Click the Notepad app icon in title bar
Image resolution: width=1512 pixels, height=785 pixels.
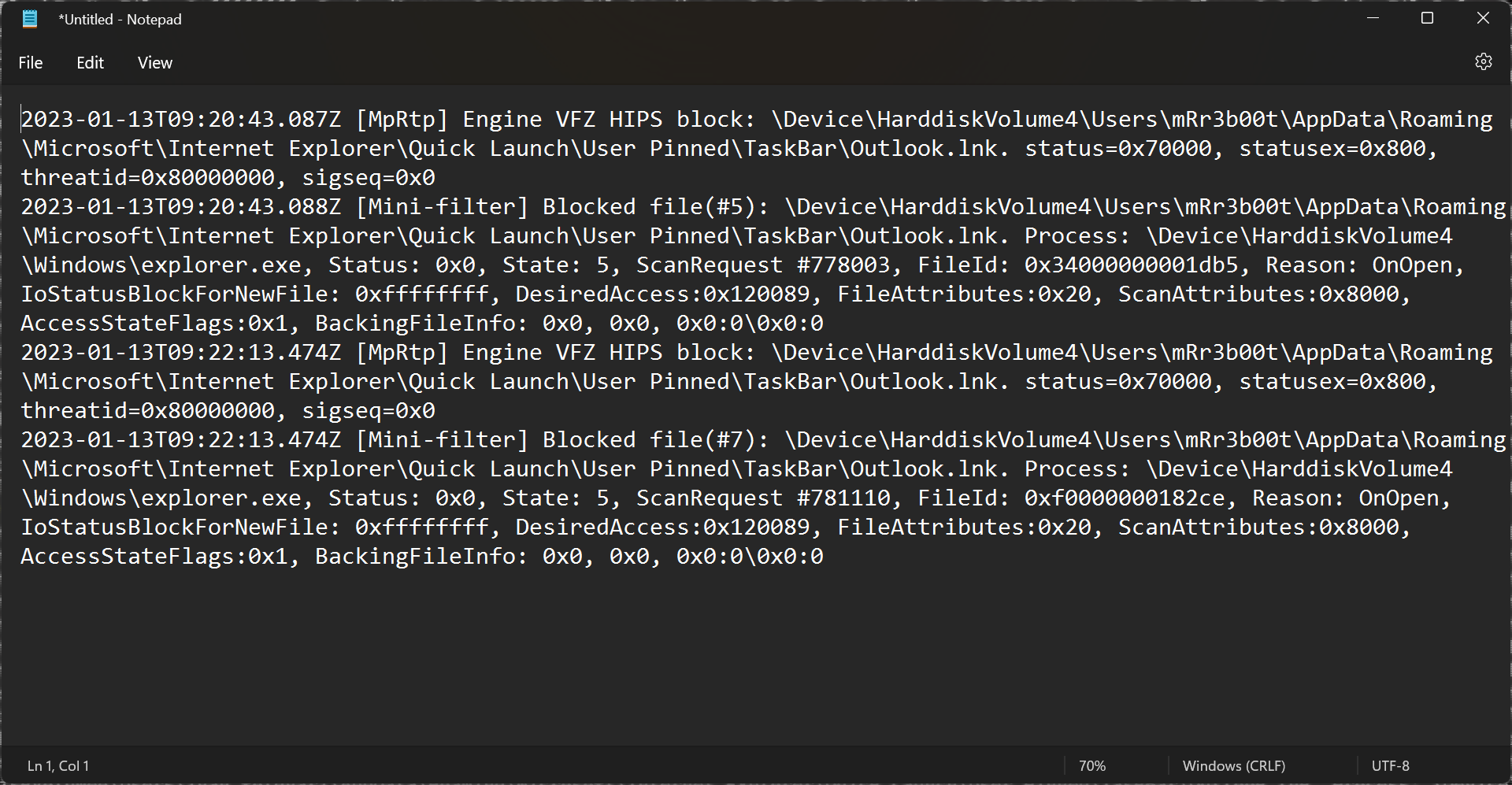pos(30,19)
